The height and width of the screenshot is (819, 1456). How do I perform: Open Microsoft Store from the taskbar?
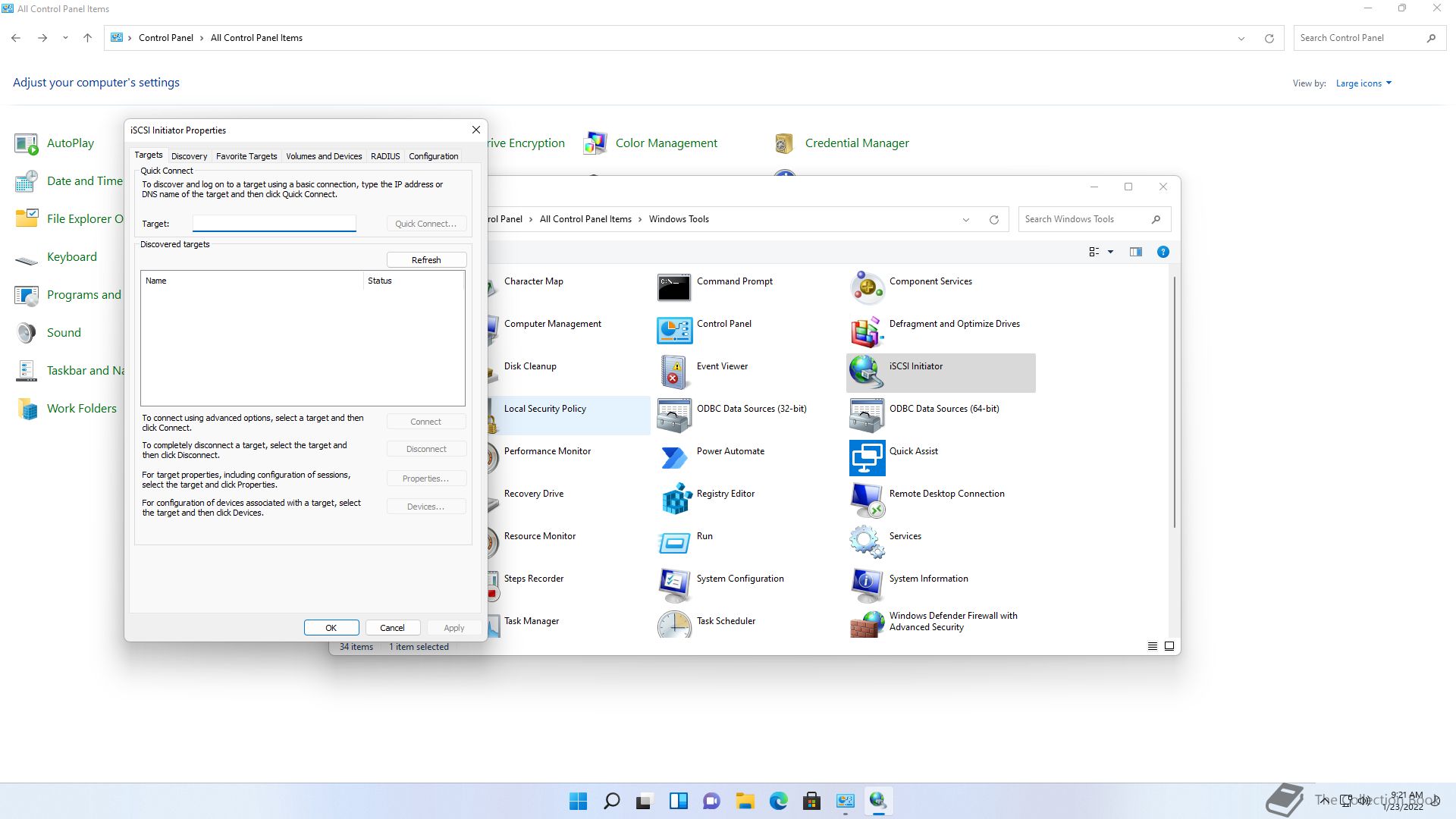811,801
